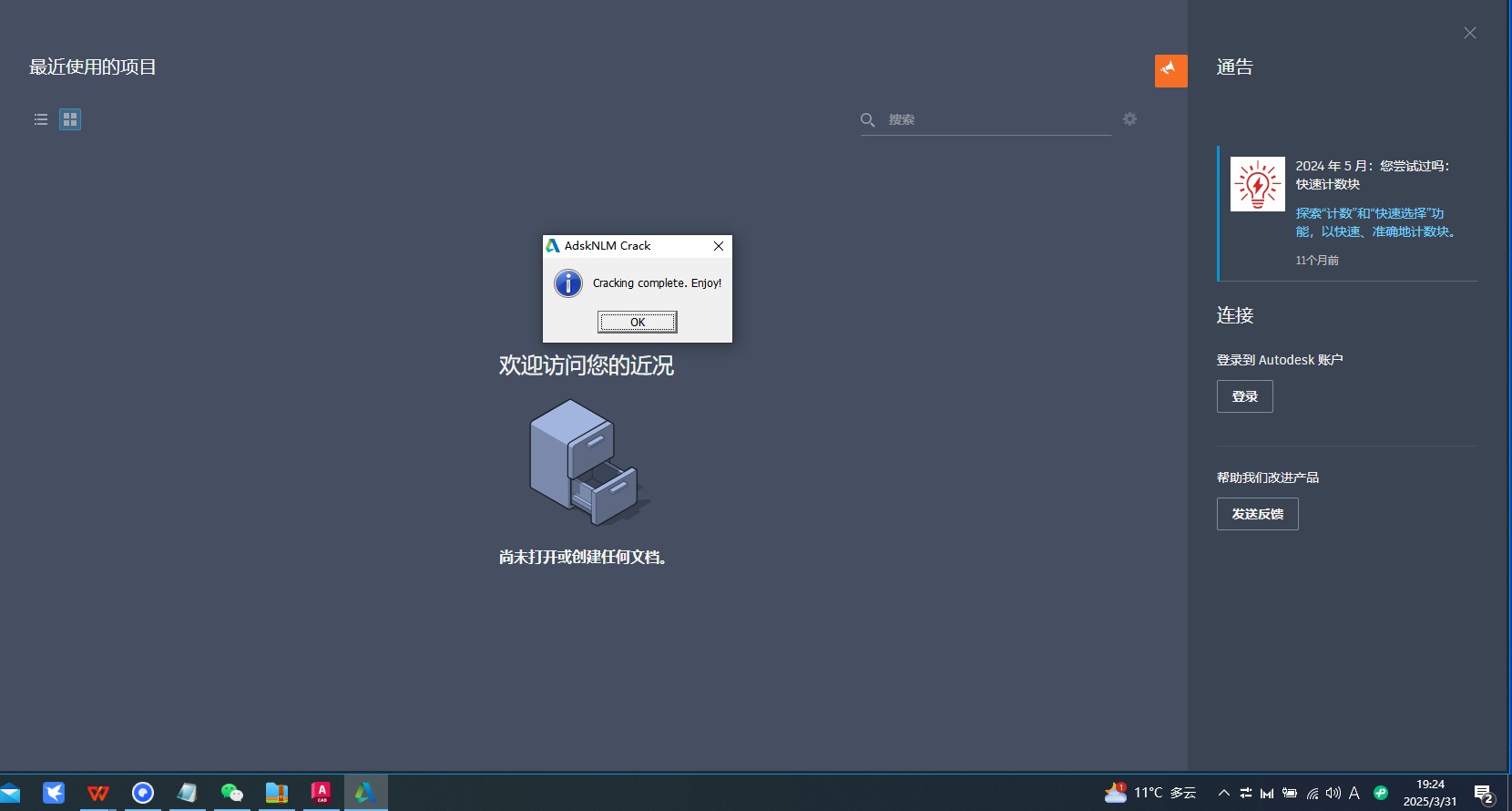Screen dimensions: 1512x811
Task: Click the M-shaped tray icon
Action: click(1267, 793)
